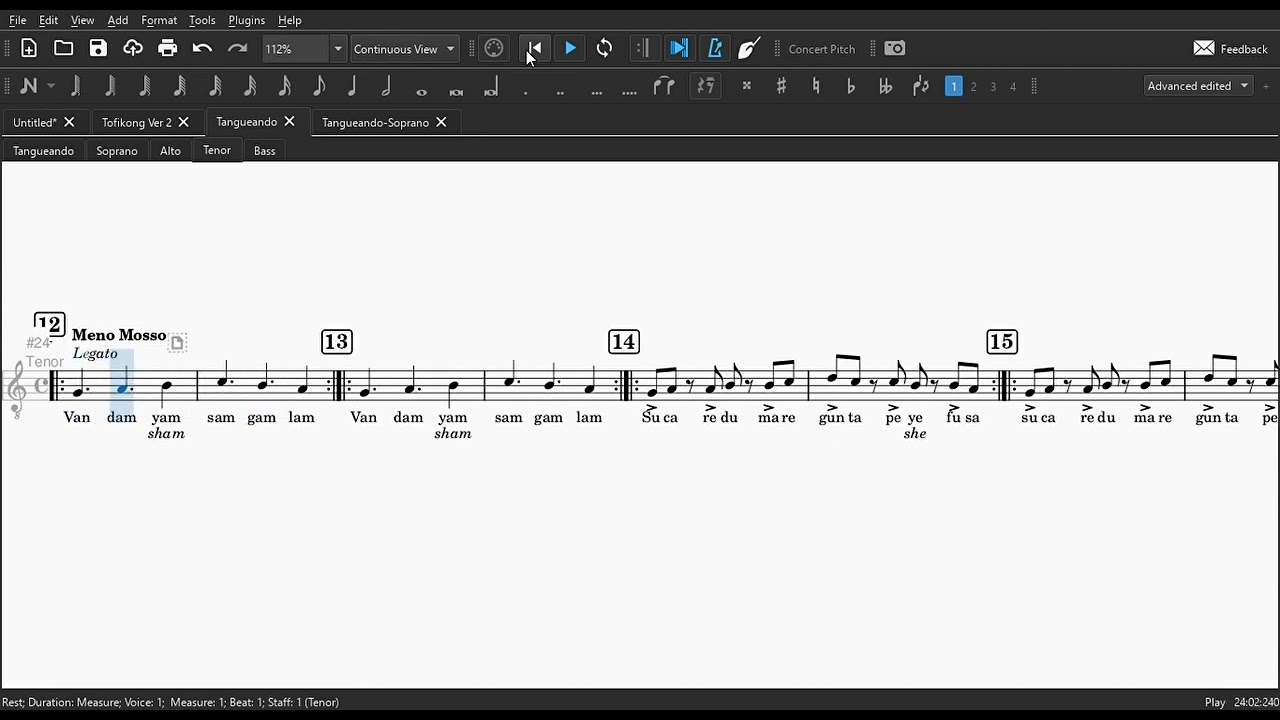Apply the sharp accidental
The height and width of the screenshot is (720, 1280).
(781, 87)
